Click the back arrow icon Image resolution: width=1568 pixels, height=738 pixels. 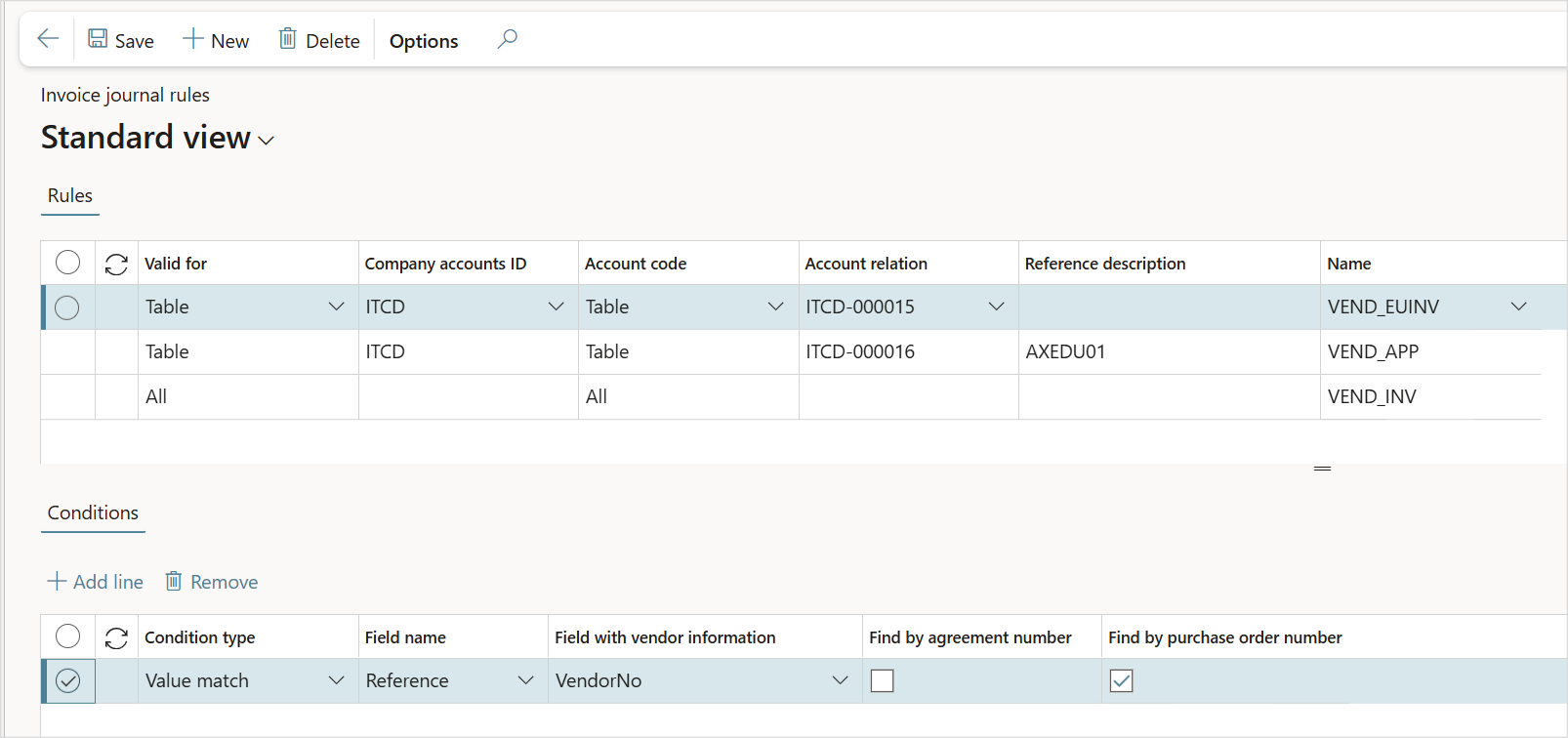click(x=48, y=39)
